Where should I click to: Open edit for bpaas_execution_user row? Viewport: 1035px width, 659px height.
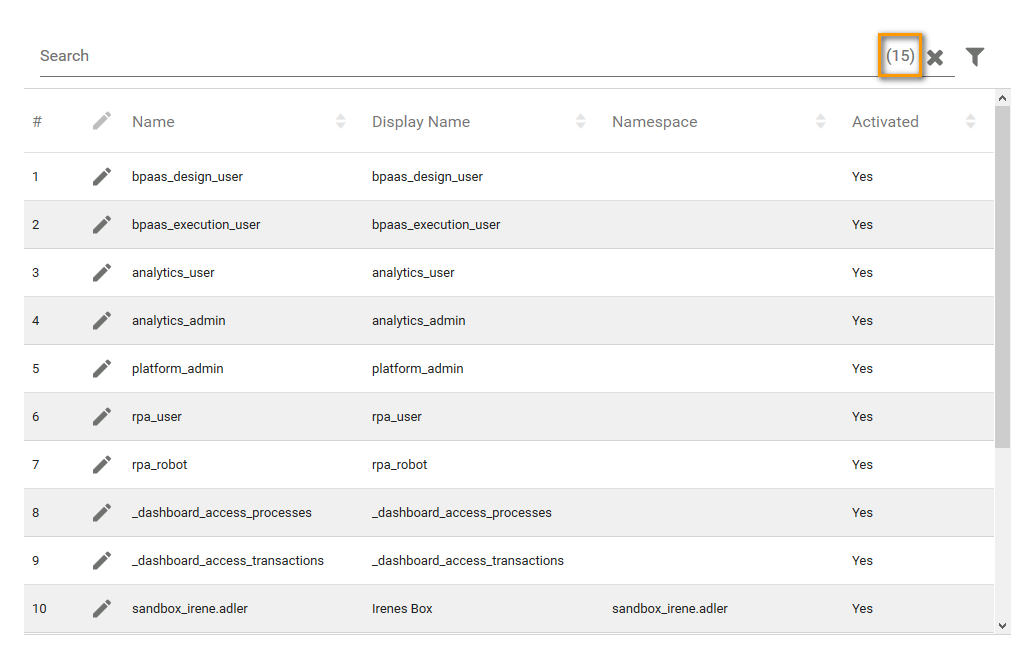click(x=102, y=225)
